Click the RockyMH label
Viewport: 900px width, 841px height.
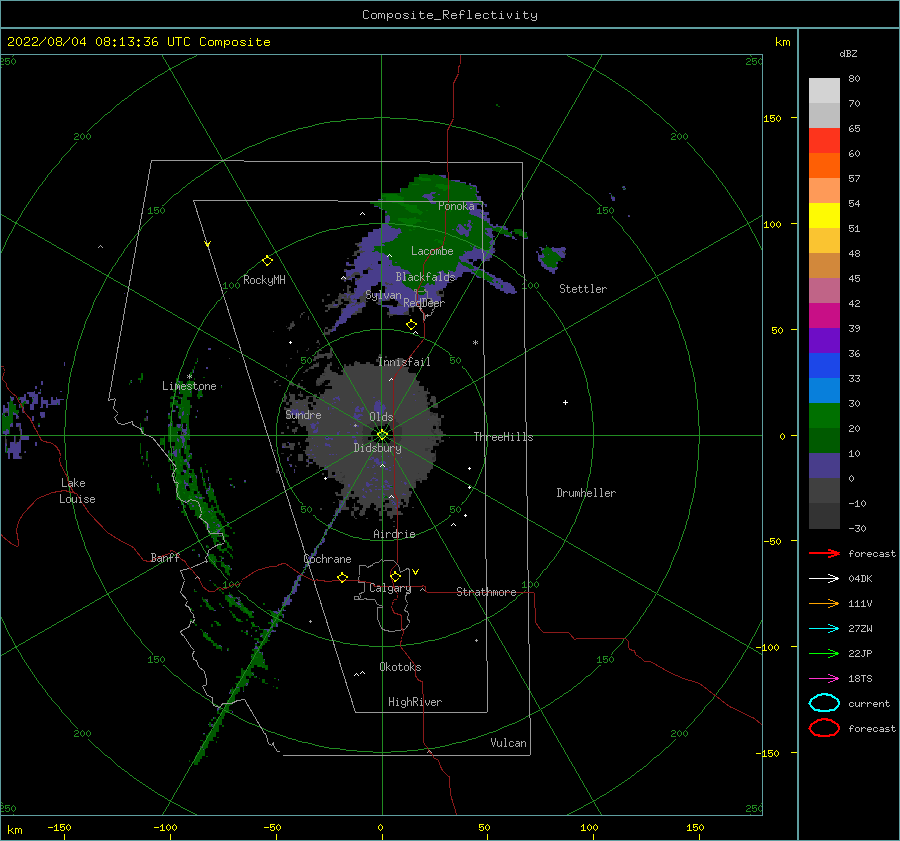(x=264, y=280)
